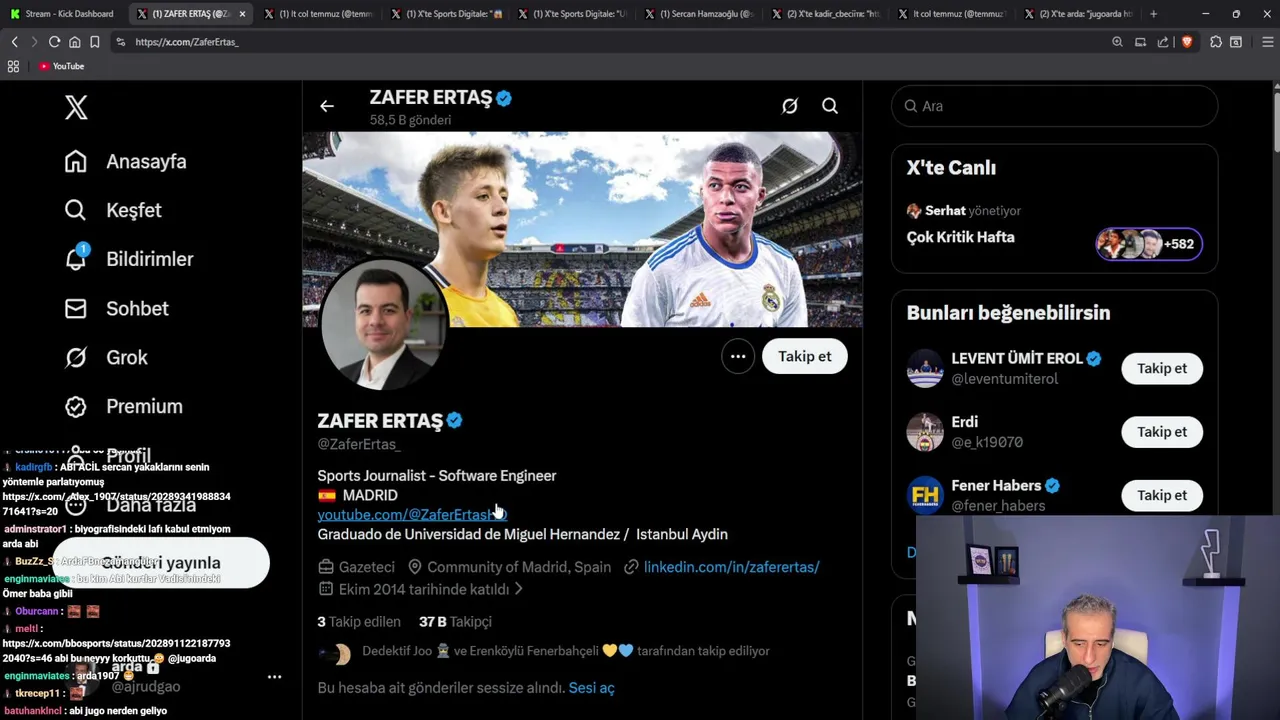
Task: Open Brave Shields lion icon
Action: [x=1186, y=42]
